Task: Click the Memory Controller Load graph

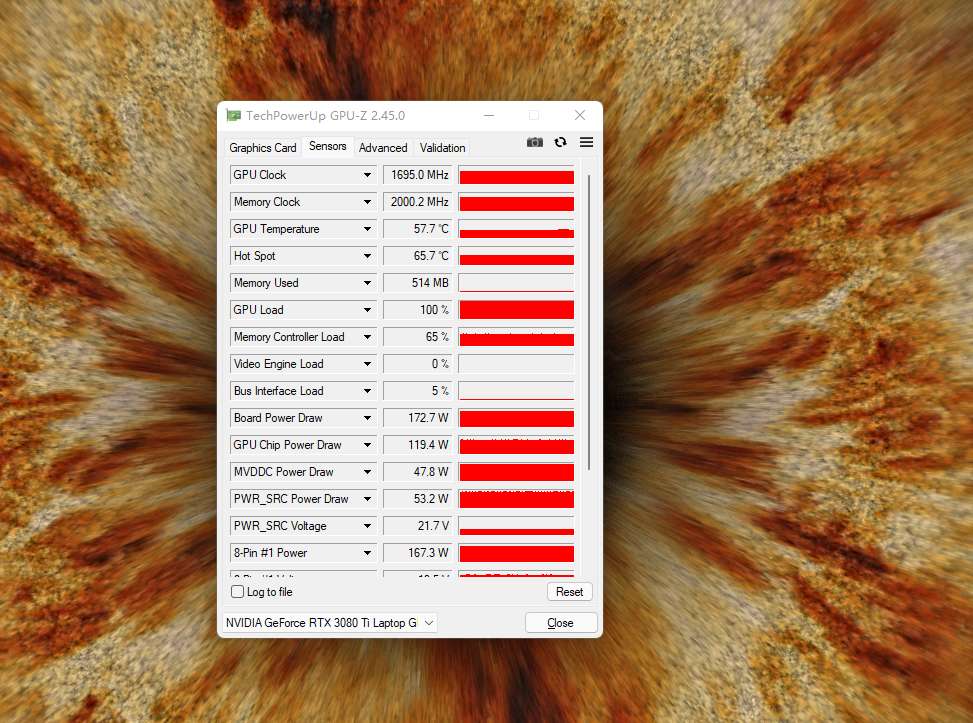Action: (516, 337)
